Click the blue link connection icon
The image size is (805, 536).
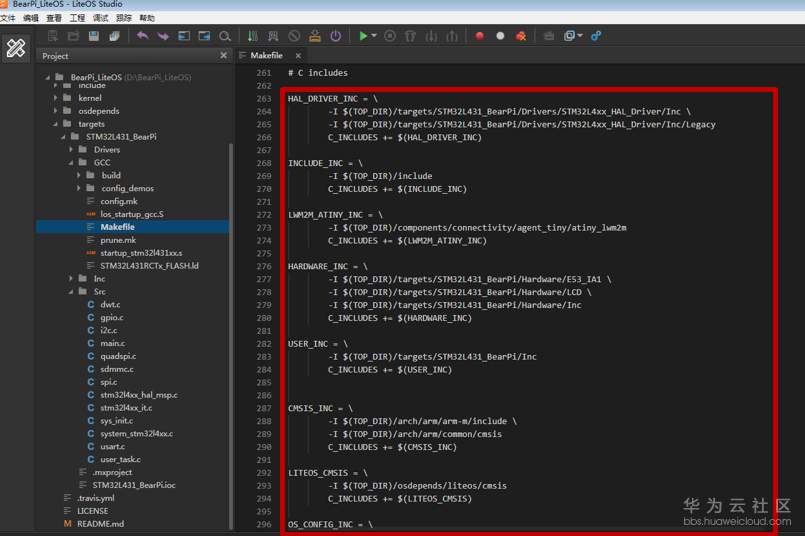[596, 36]
